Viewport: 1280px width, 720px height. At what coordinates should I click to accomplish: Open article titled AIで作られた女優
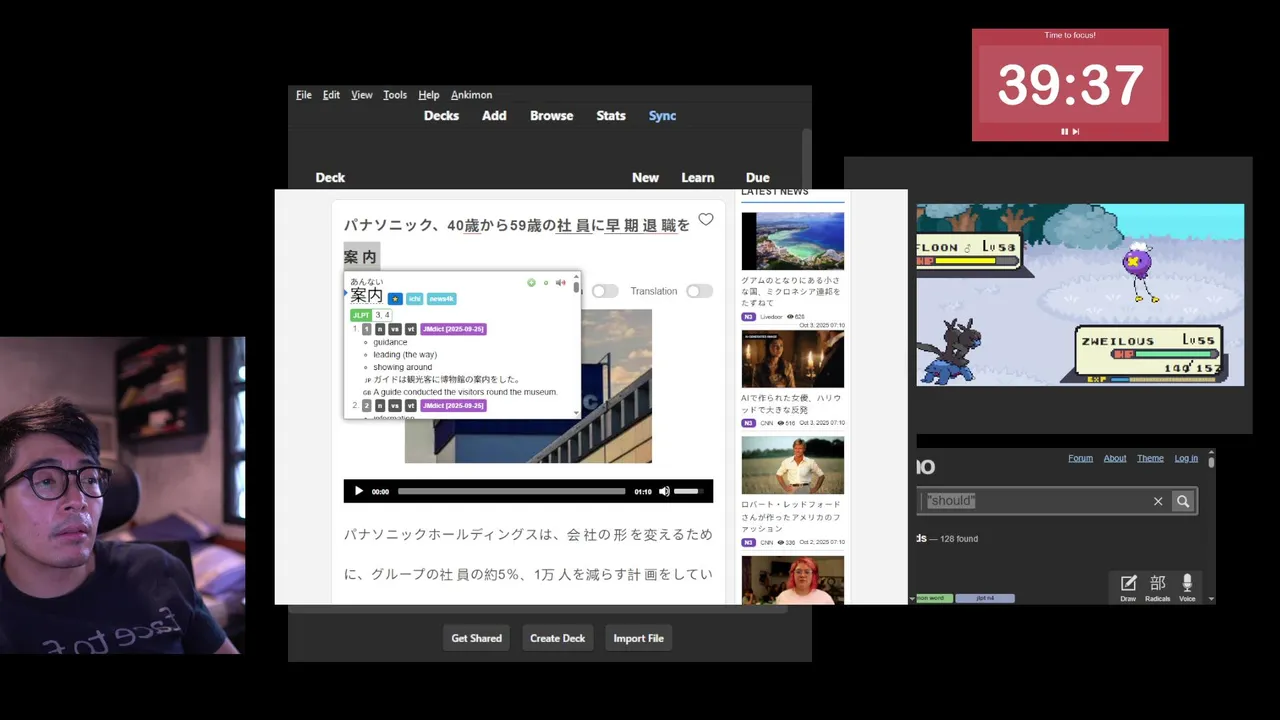[791, 404]
